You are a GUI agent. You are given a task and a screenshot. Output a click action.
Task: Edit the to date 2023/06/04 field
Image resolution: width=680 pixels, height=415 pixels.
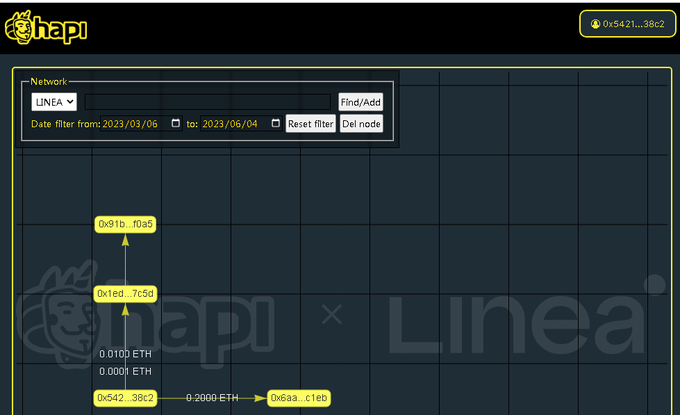pyautogui.click(x=241, y=124)
